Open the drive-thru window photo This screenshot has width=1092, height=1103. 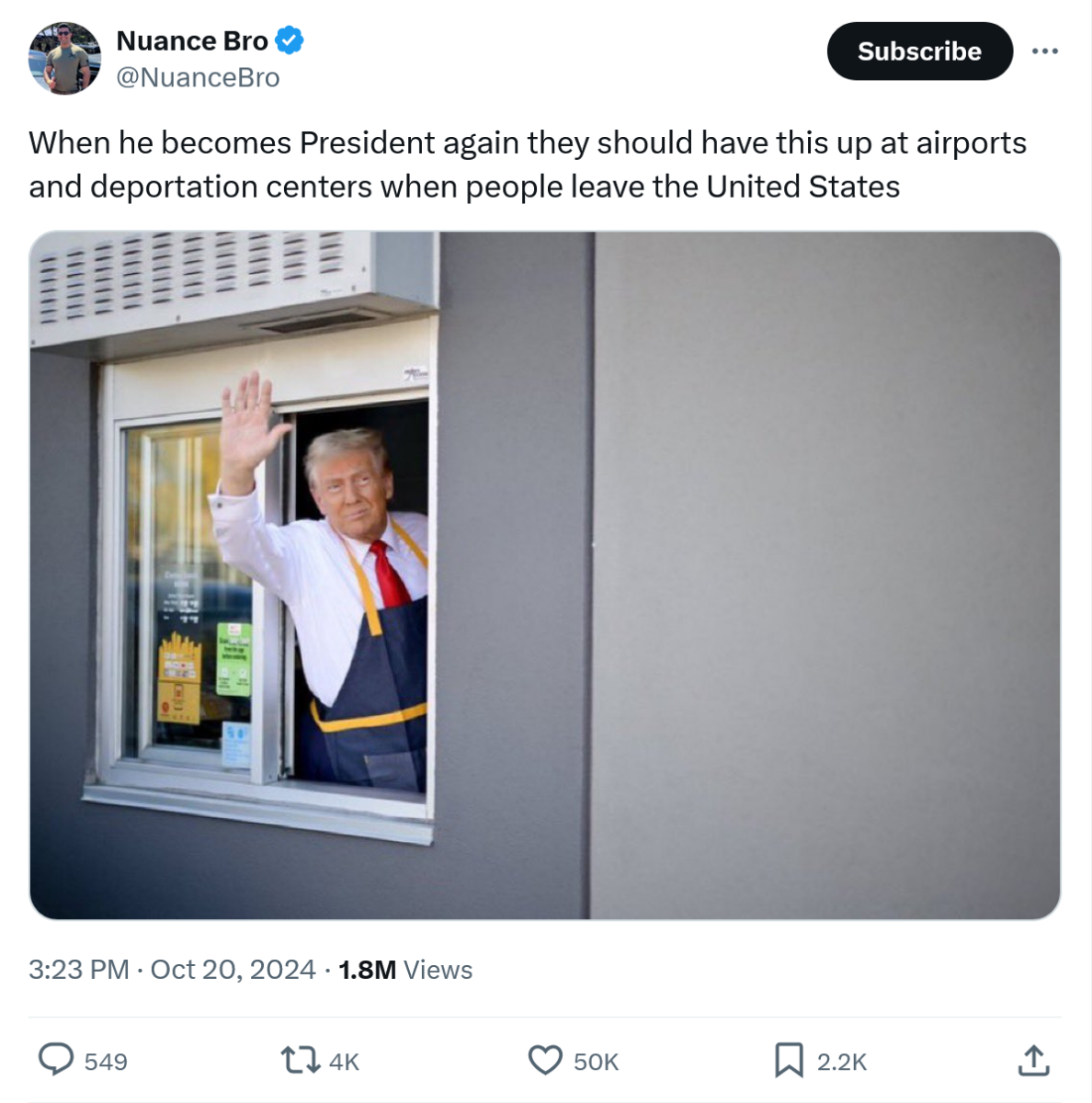[545, 575]
